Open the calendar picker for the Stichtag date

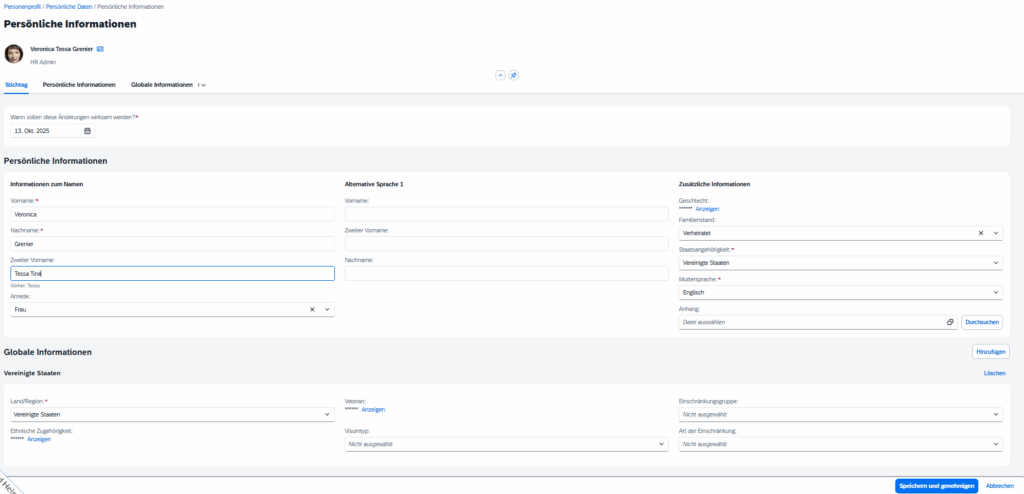(87, 131)
